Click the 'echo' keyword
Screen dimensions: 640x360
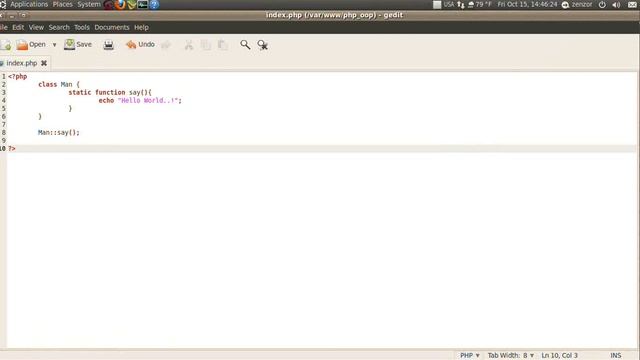point(106,100)
